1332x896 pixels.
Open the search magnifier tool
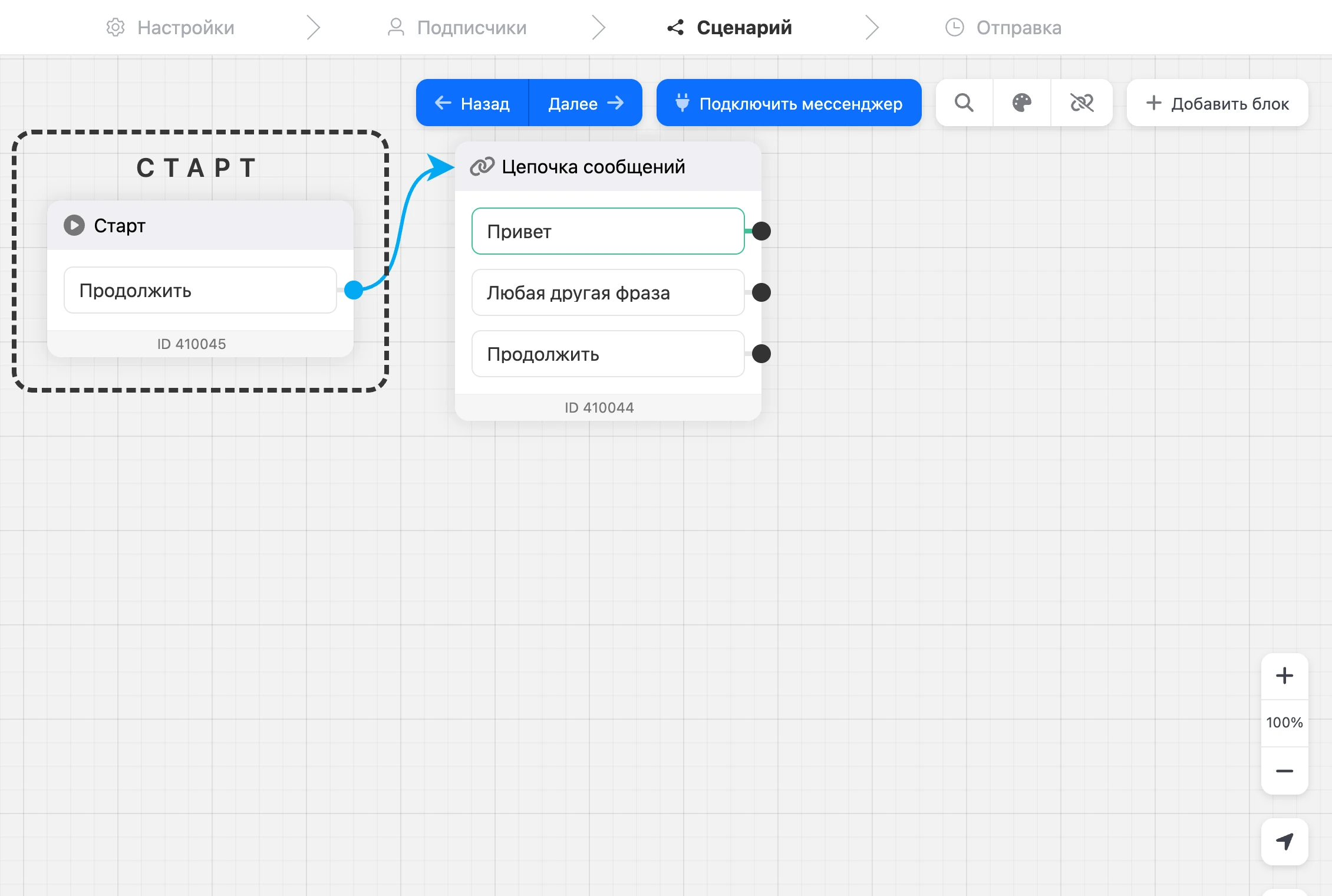click(964, 103)
